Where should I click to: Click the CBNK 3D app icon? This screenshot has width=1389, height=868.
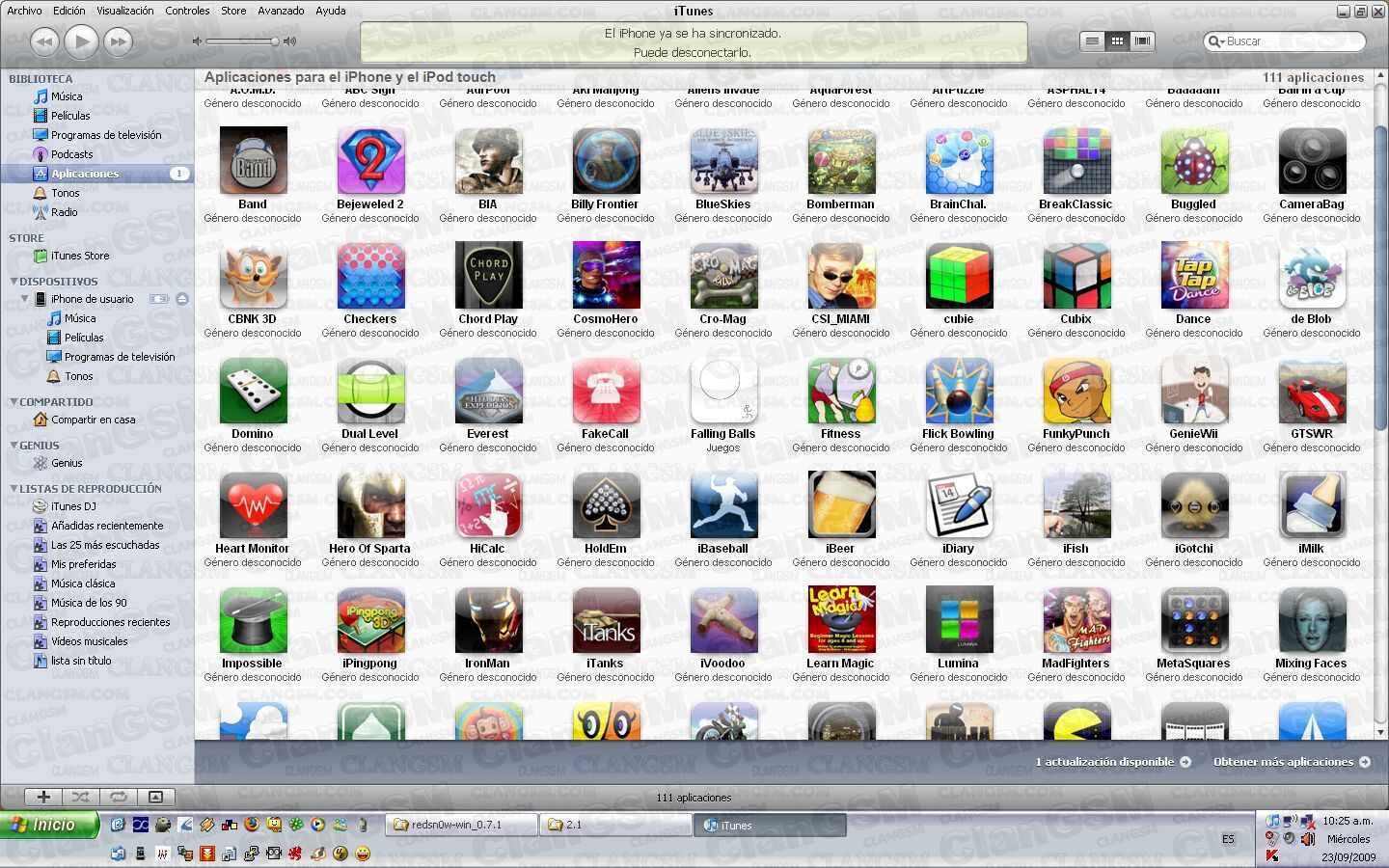(x=253, y=276)
